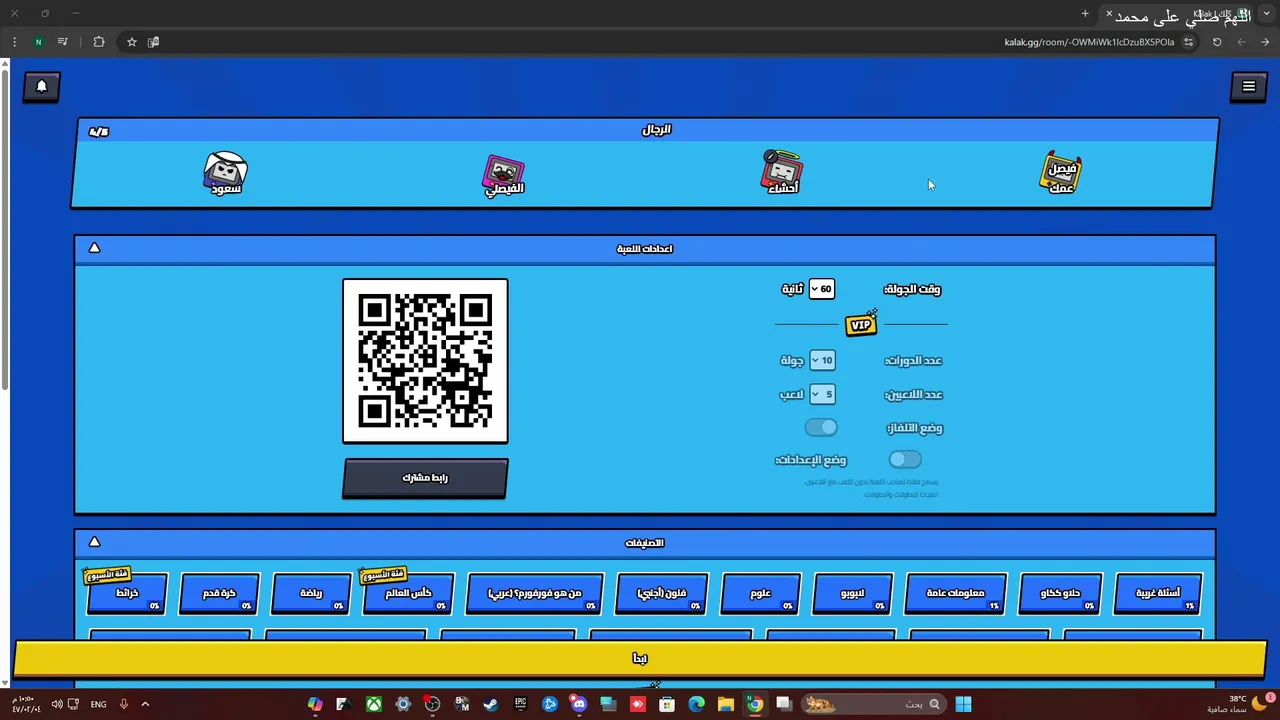The width and height of the screenshot is (1280, 720).
Task: Go forward in browser history
Action: pyautogui.click(x=1241, y=42)
